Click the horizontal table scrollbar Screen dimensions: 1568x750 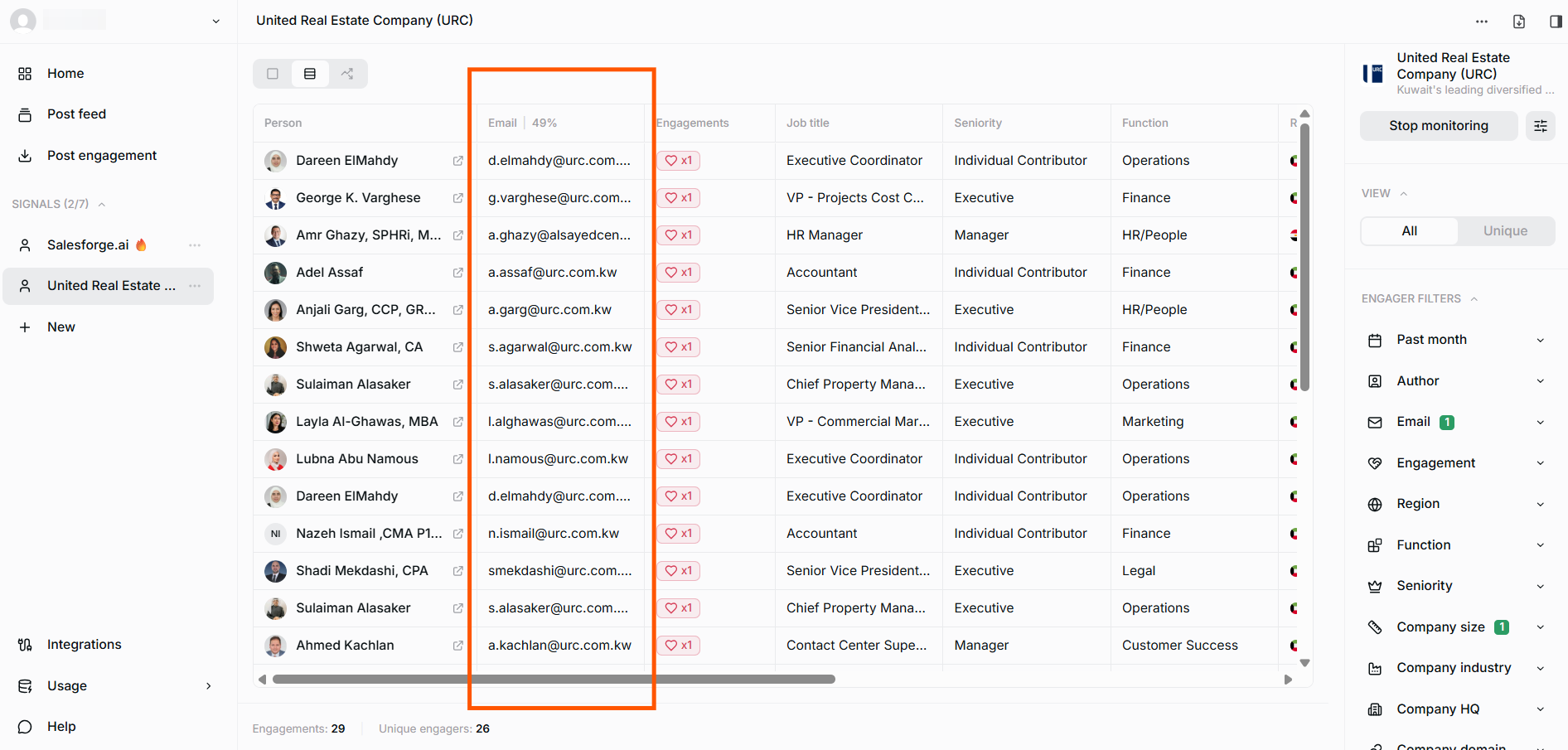click(x=554, y=680)
